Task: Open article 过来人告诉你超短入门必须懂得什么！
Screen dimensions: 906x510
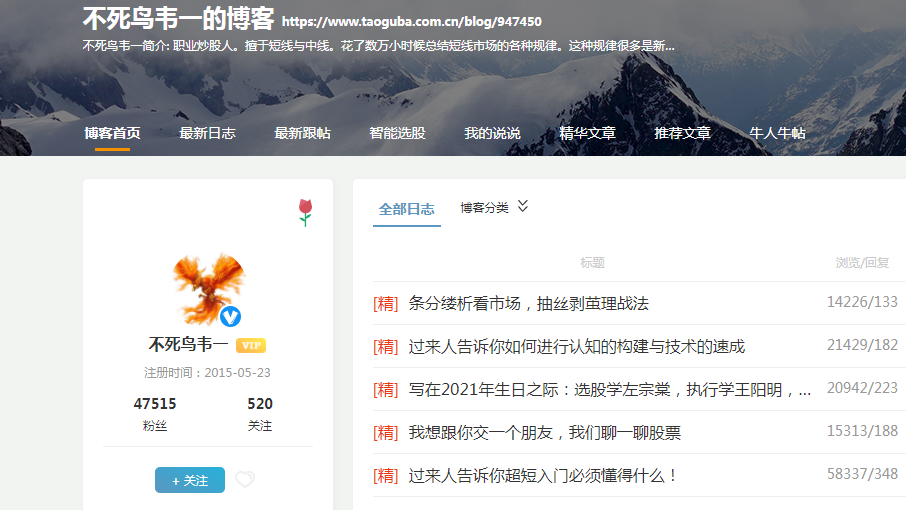Action: tap(543, 476)
